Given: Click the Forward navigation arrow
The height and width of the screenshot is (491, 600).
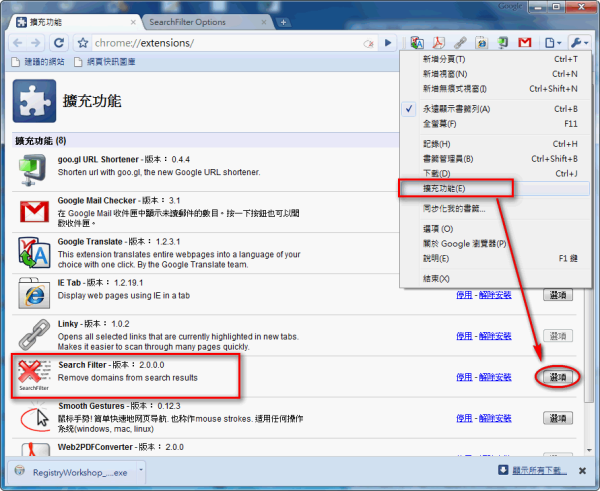Looking at the screenshot, I should tap(36, 43).
